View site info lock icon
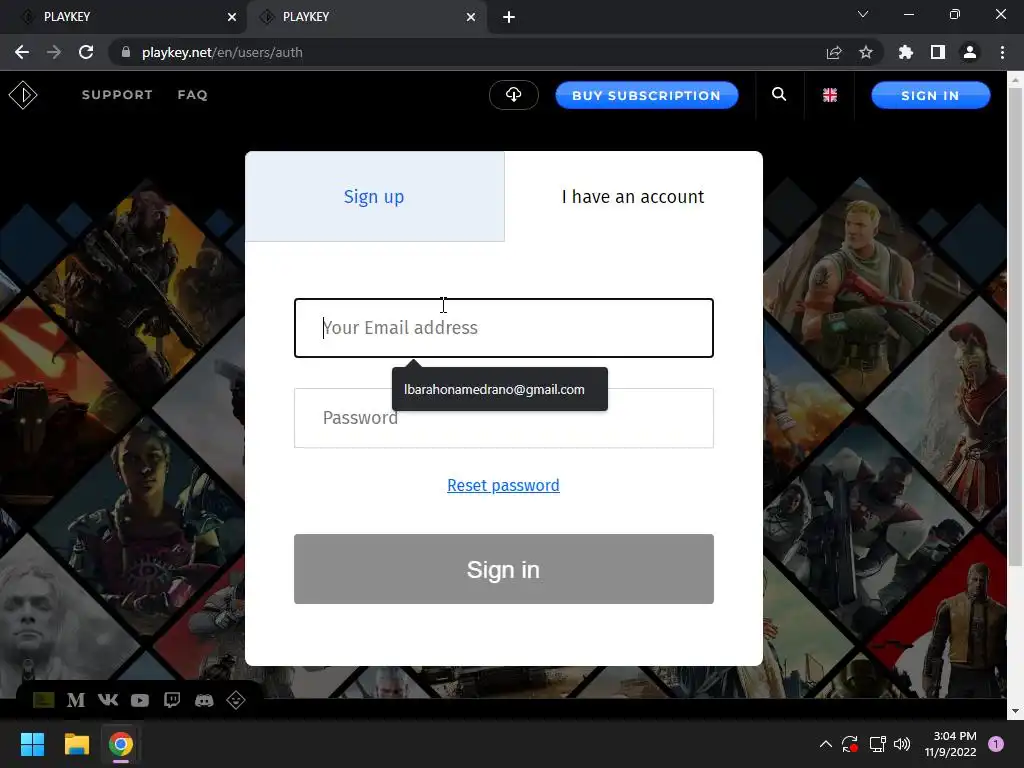 pyautogui.click(x=126, y=52)
